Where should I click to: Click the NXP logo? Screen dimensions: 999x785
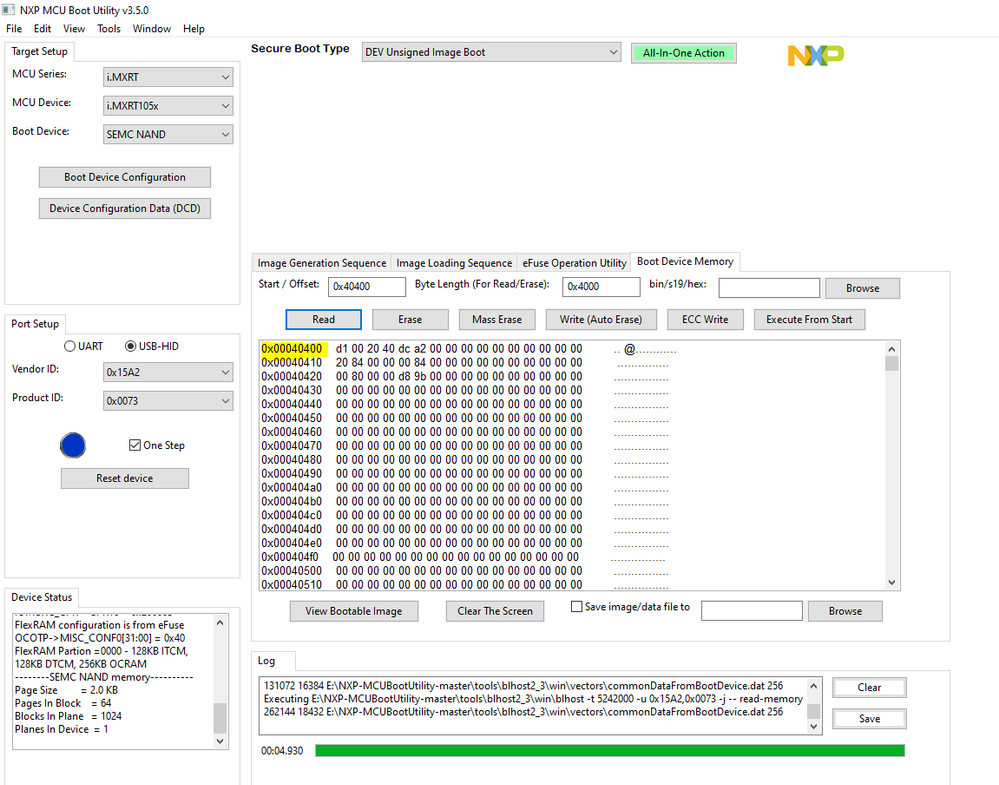tap(816, 55)
